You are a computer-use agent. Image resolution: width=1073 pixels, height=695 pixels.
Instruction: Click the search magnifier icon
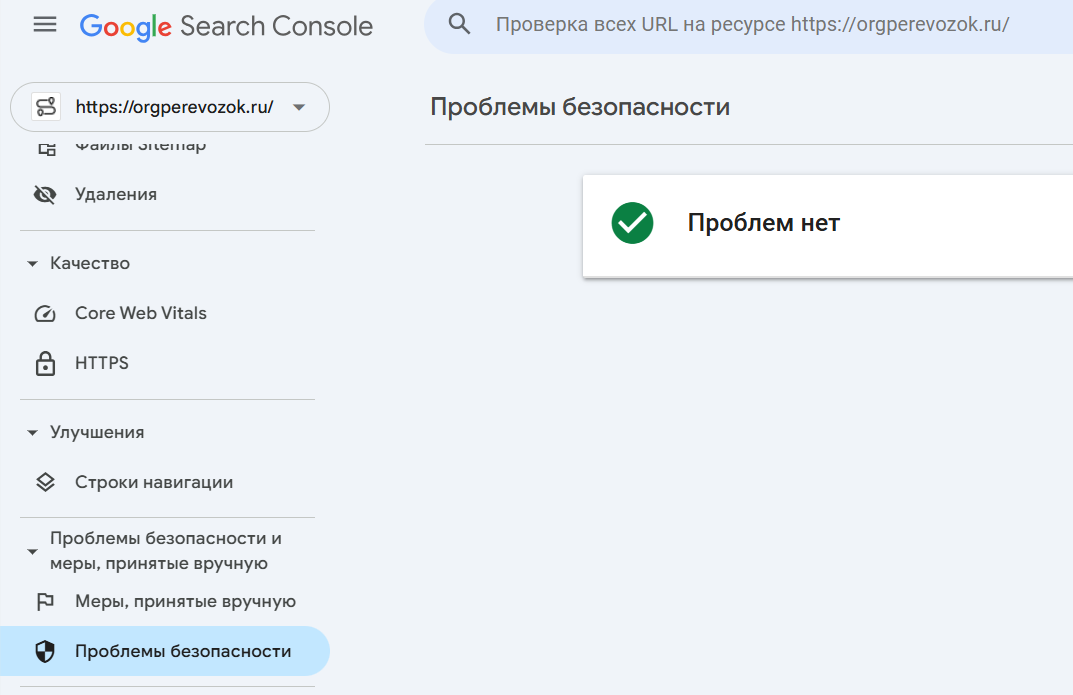click(x=460, y=25)
